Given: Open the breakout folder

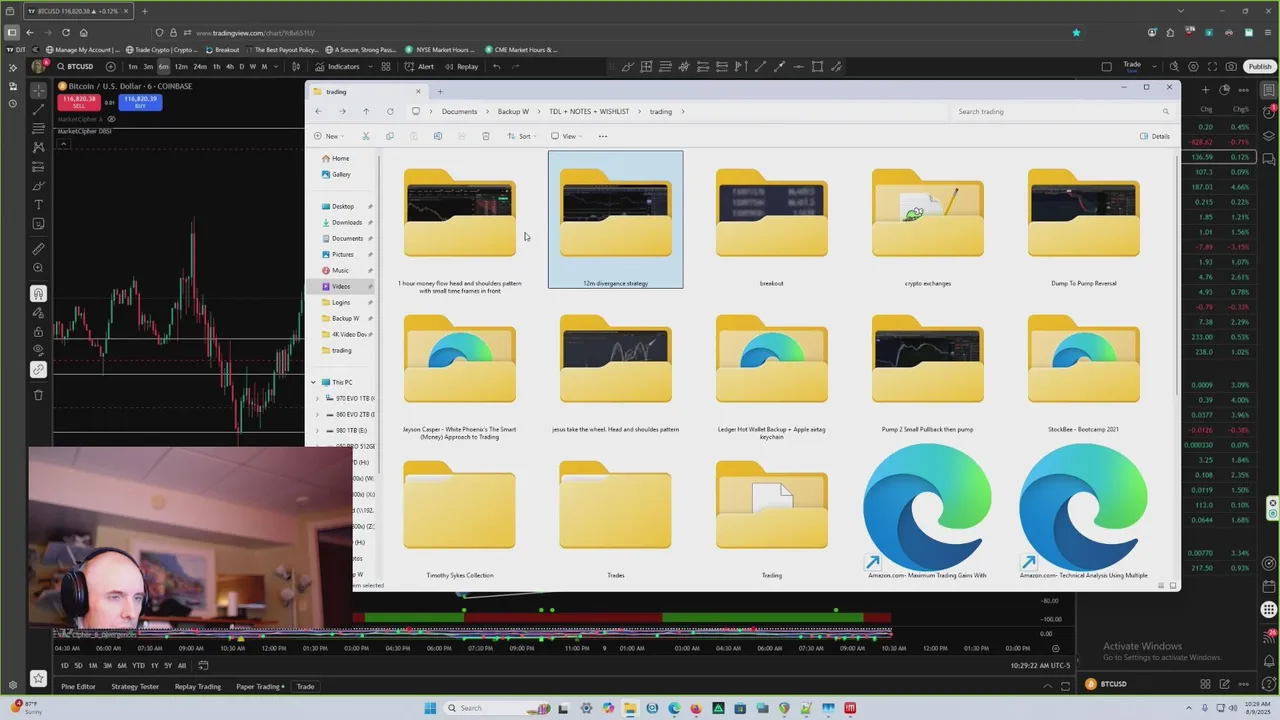Looking at the screenshot, I should pyautogui.click(x=771, y=220).
